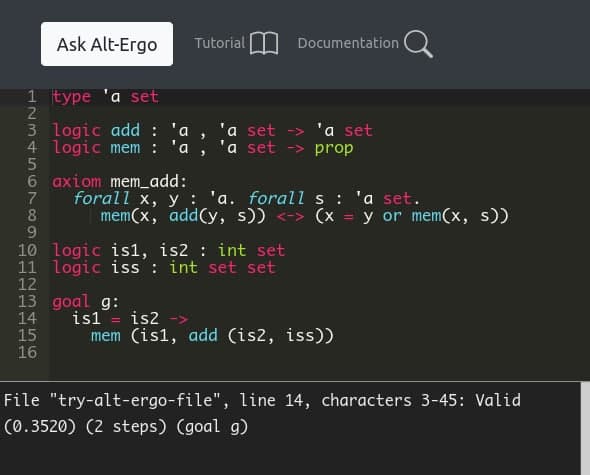Click the Valid result in output panel
This screenshot has height=475, width=590.
pyautogui.click(x=497, y=400)
